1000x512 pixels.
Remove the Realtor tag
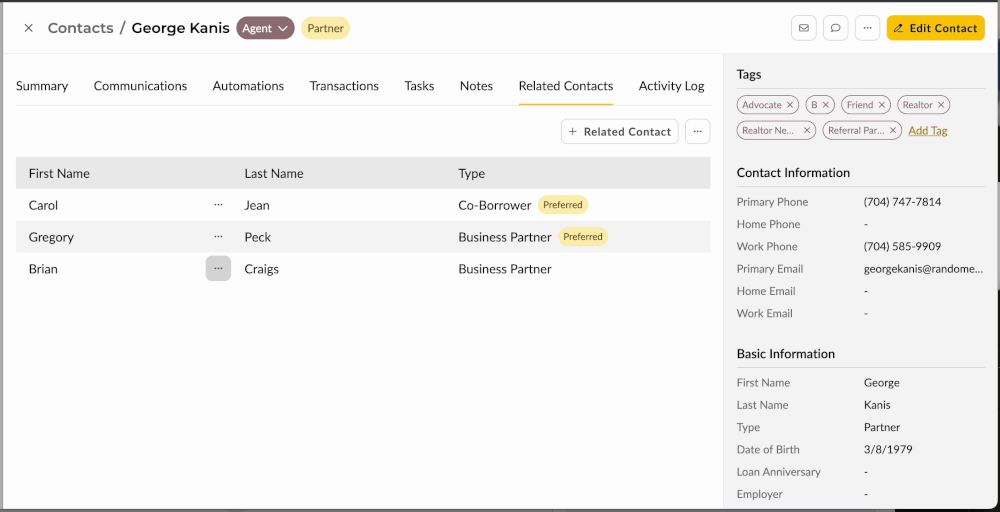click(941, 105)
